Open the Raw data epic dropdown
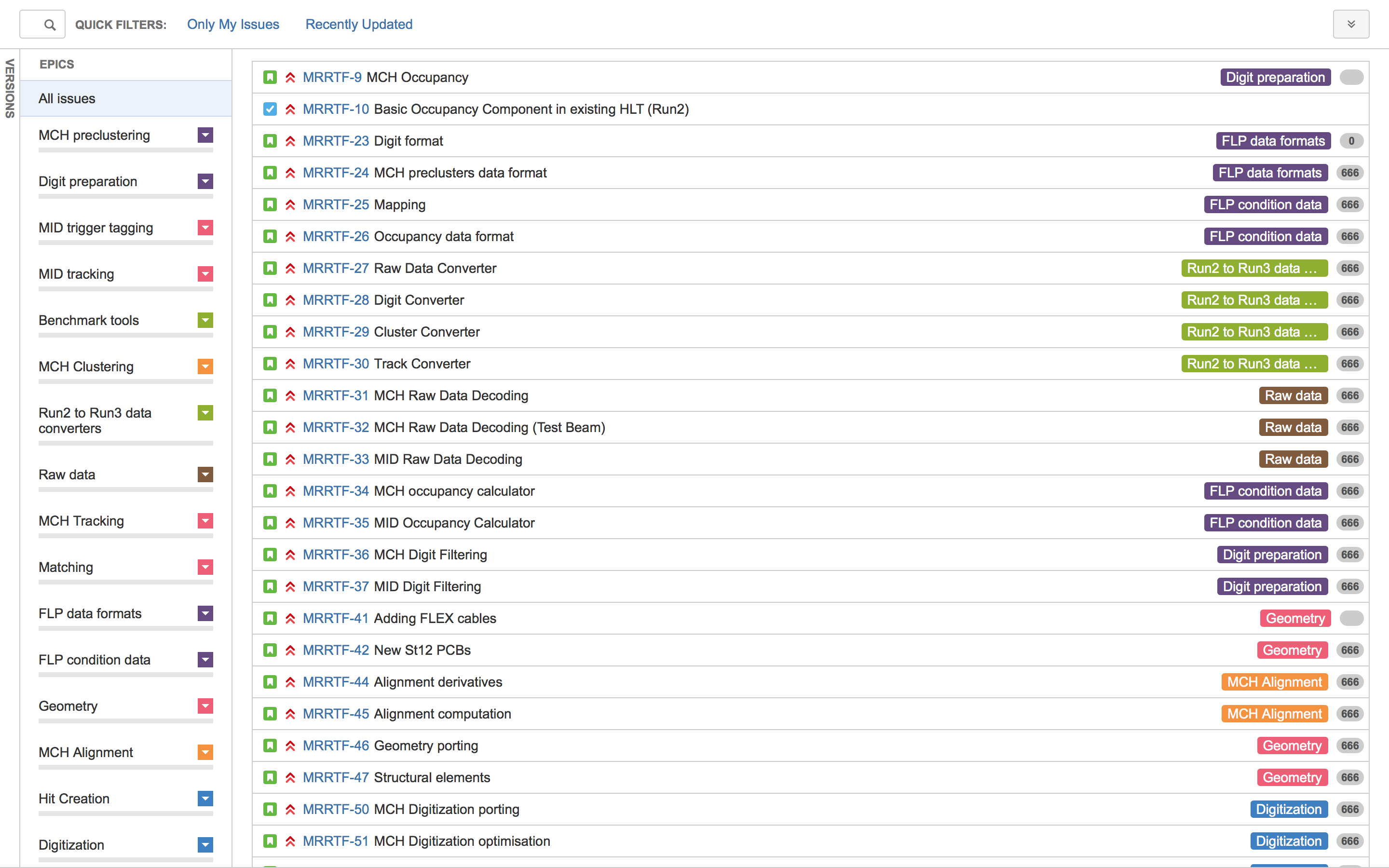 pyautogui.click(x=205, y=474)
